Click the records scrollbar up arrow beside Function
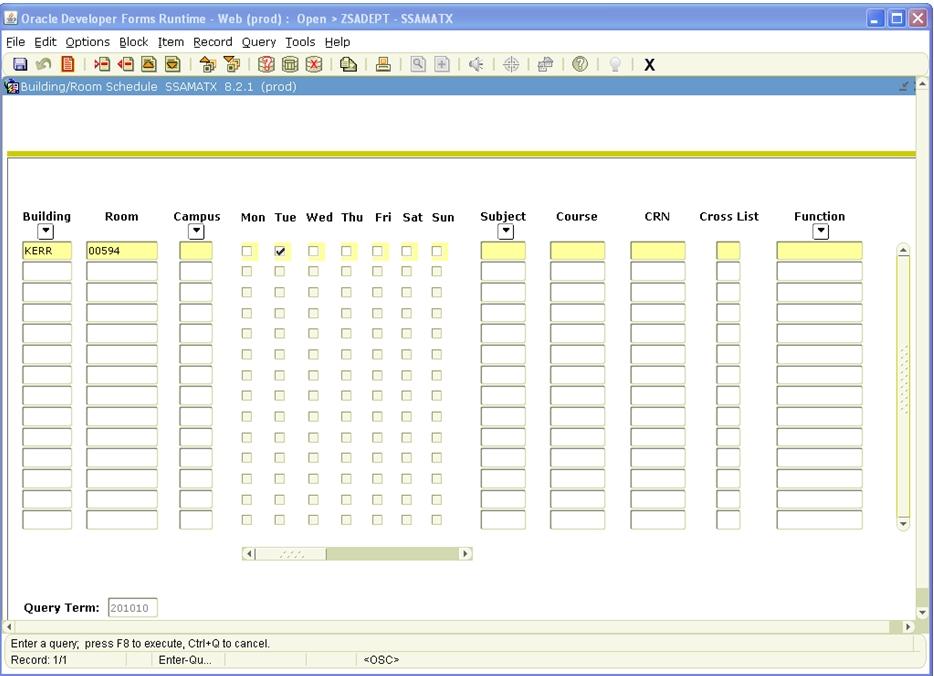This screenshot has width=934, height=676. tap(903, 251)
